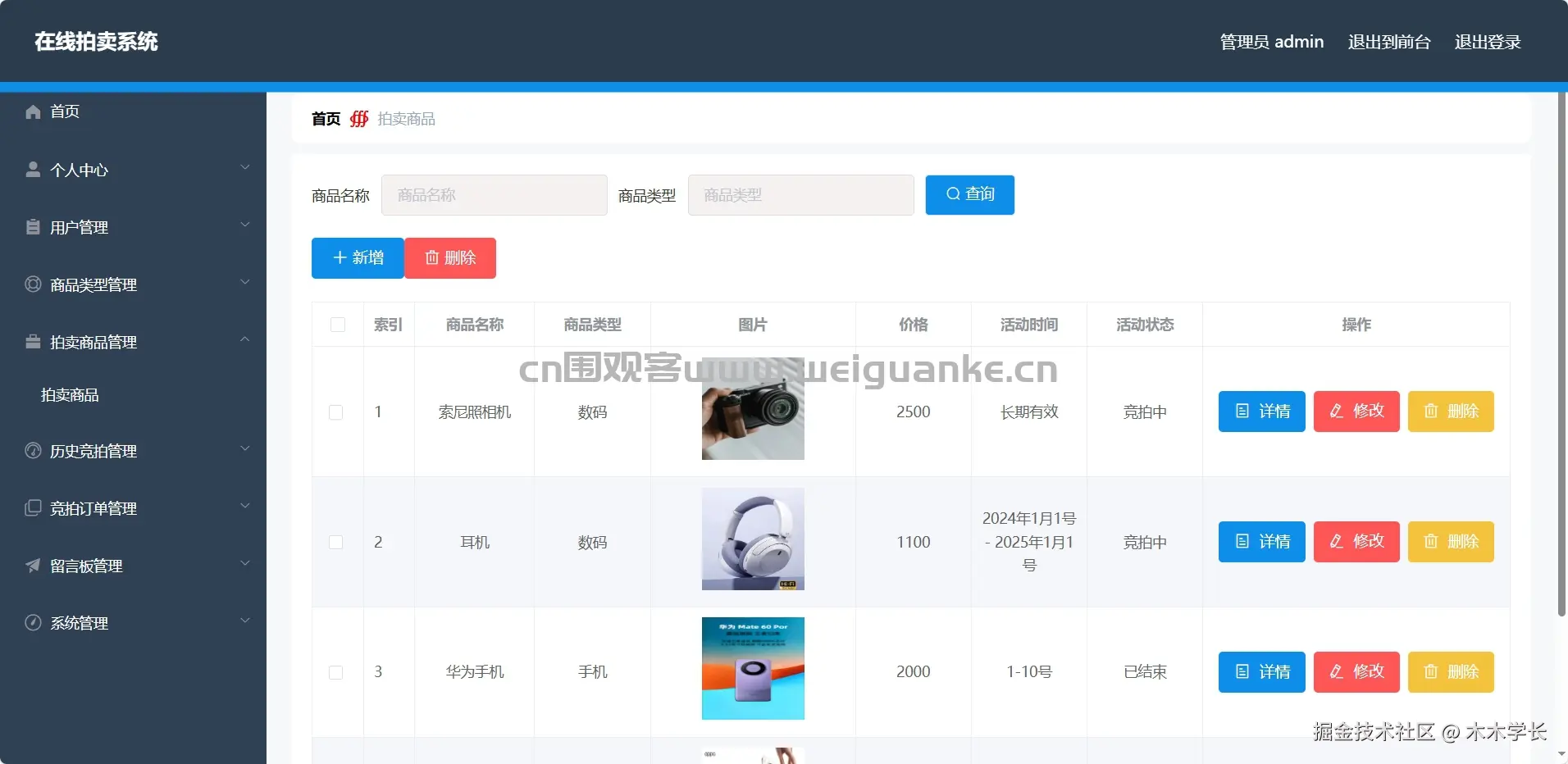Click the 拍卖商品 breadcrumb text

407,119
